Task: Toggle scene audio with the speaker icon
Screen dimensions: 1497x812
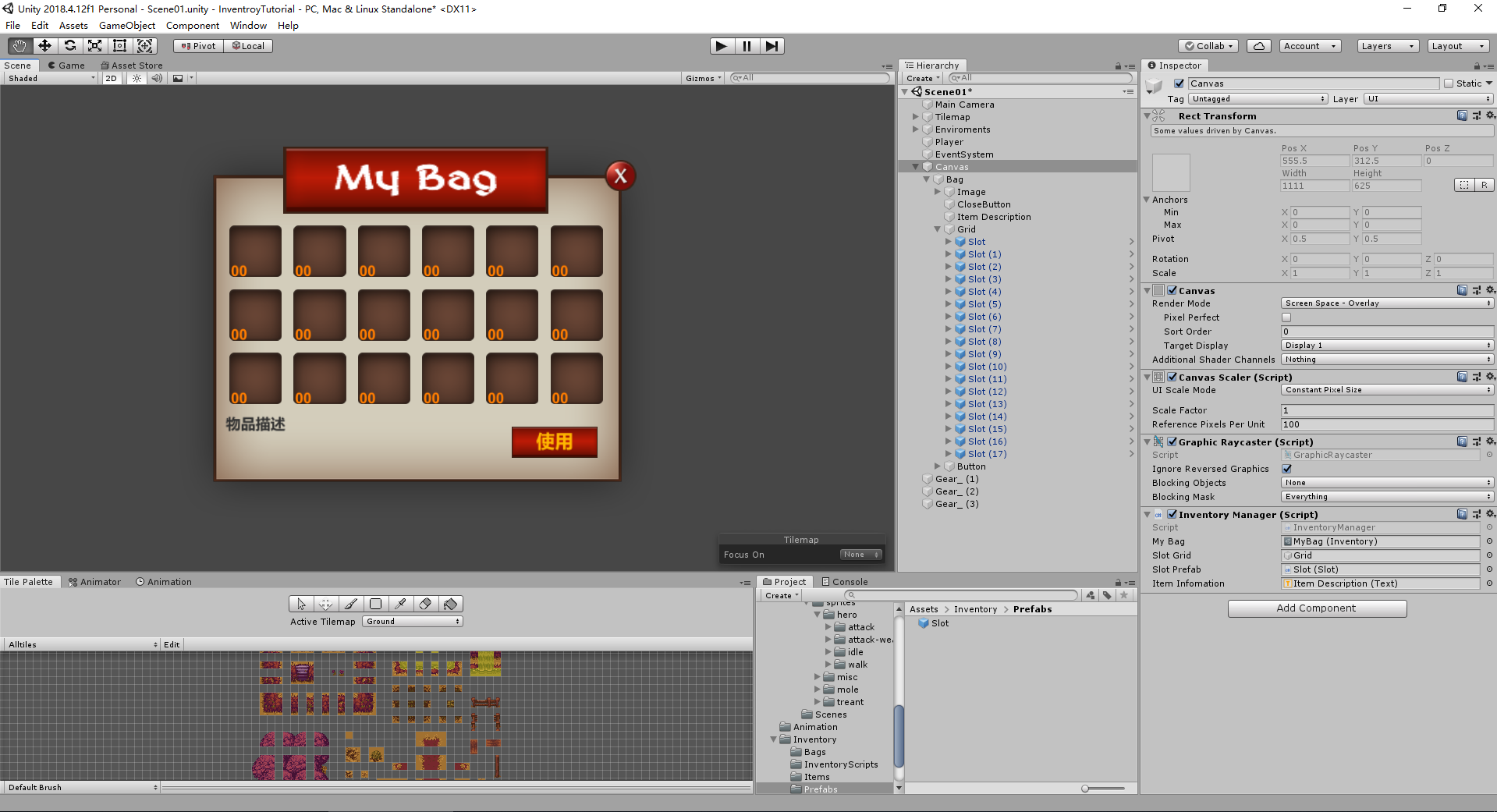Action: (158, 78)
